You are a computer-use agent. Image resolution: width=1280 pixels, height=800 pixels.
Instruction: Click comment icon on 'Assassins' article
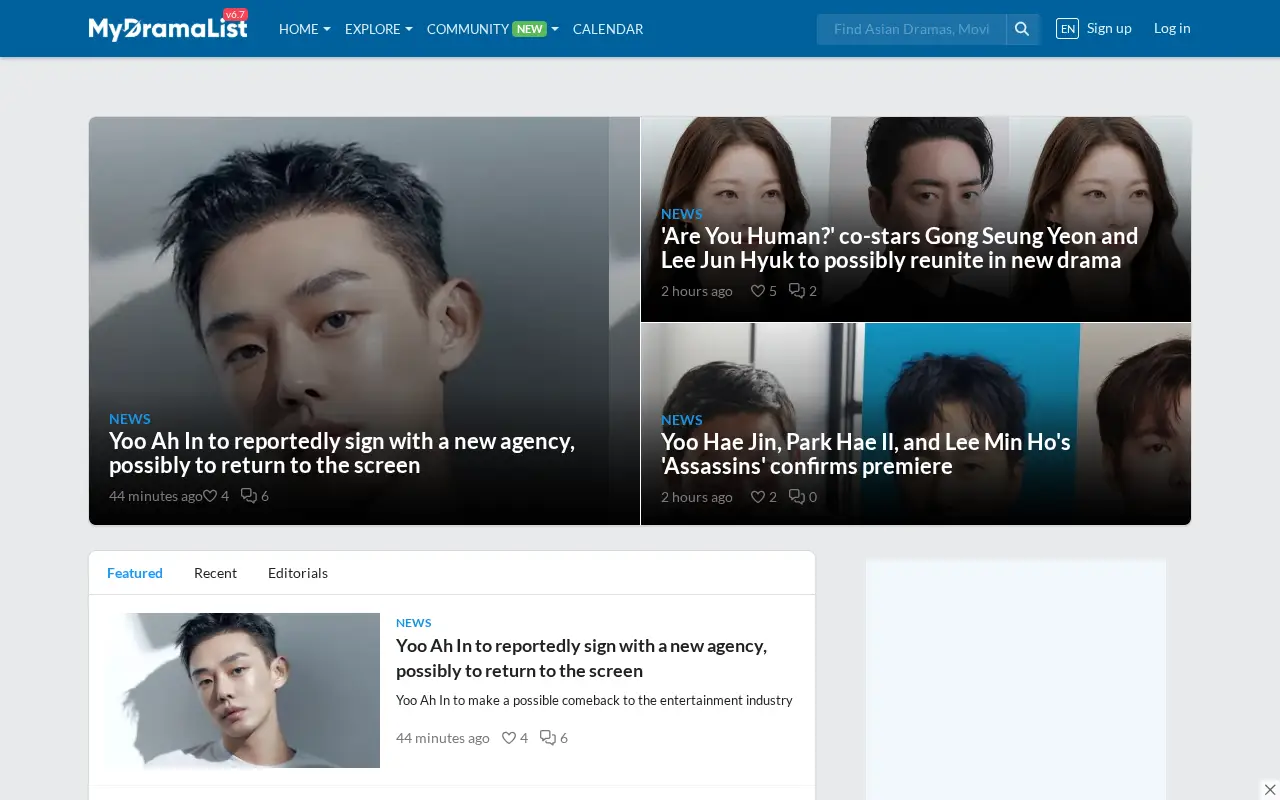pyautogui.click(x=797, y=497)
